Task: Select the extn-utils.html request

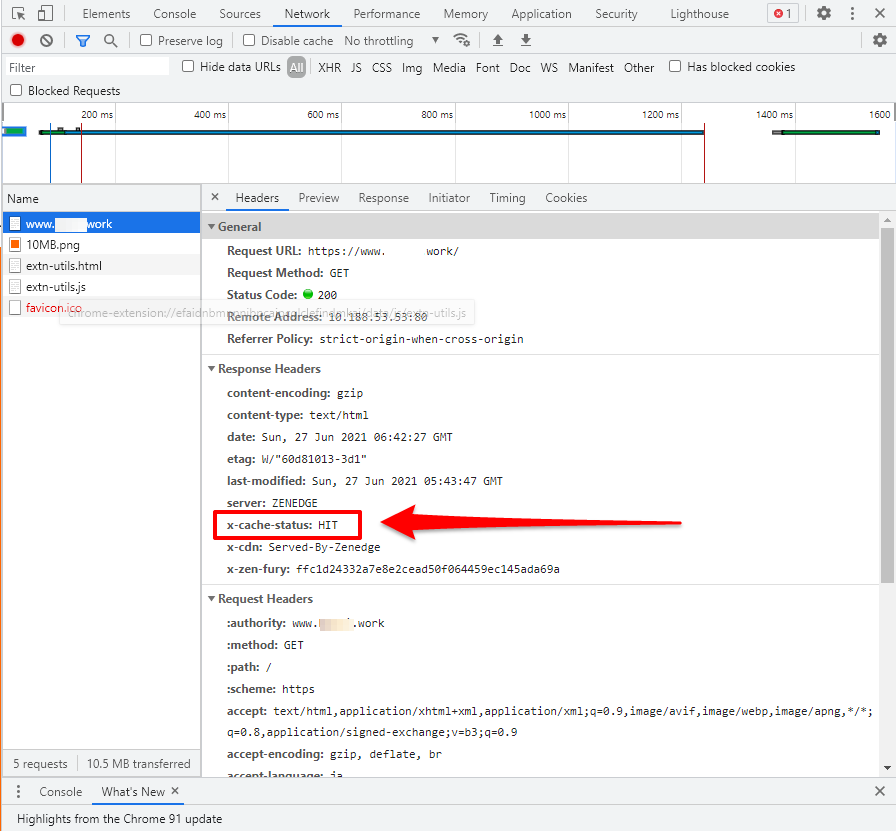Action: coord(102,266)
